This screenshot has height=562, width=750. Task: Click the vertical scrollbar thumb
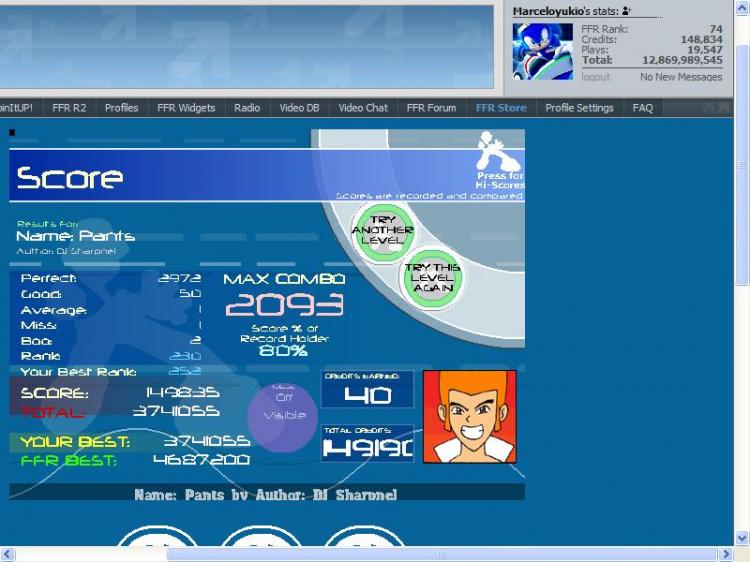click(x=742, y=165)
